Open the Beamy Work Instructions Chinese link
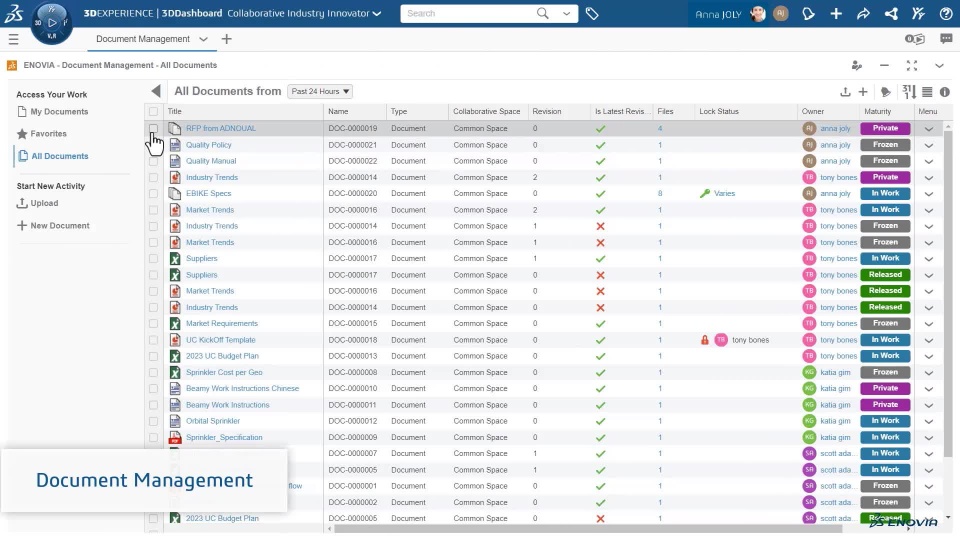The height and width of the screenshot is (540, 960). coord(242,388)
